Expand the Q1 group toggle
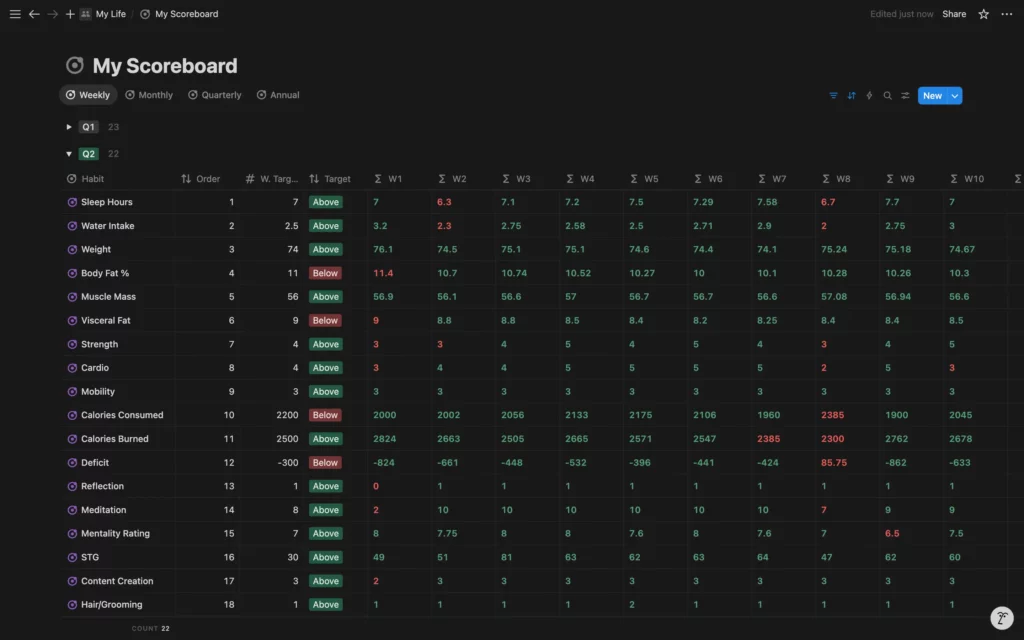The width and height of the screenshot is (1024, 640). pos(69,127)
